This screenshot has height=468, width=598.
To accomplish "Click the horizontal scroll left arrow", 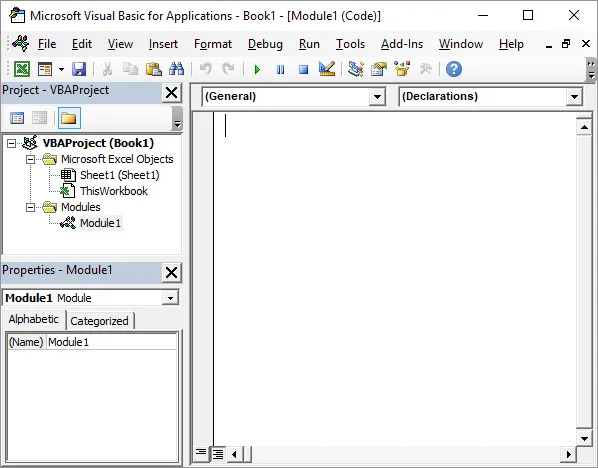I will [234, 454].
